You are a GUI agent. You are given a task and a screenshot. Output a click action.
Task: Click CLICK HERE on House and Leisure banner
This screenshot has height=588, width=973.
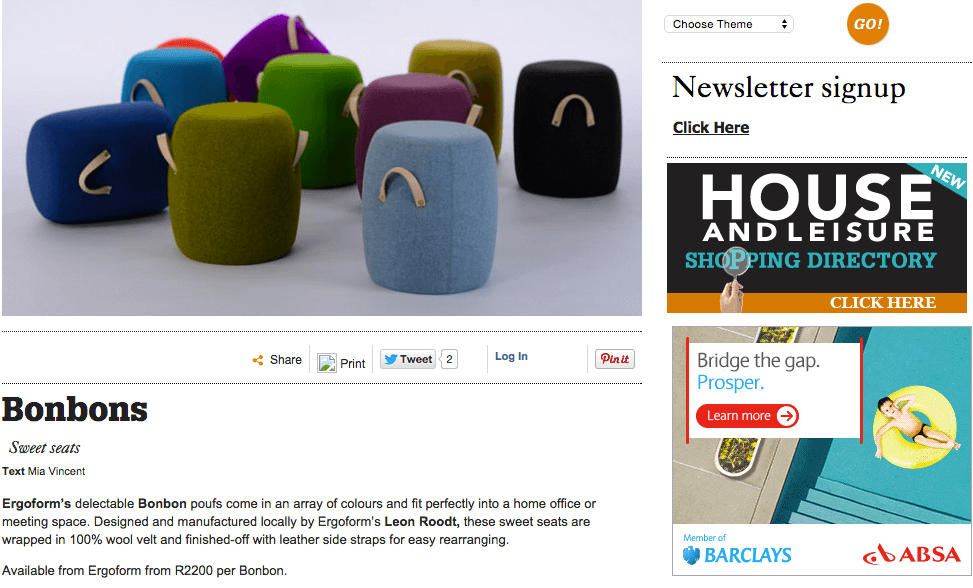point(882,302)
